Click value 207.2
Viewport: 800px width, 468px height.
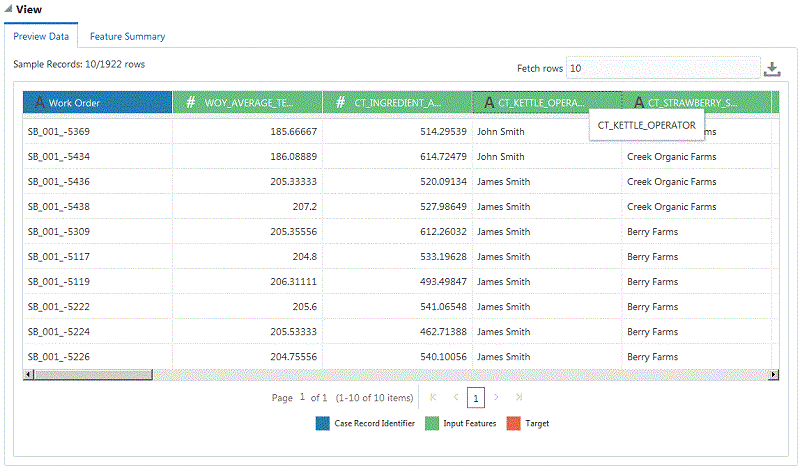click(305, 207)
